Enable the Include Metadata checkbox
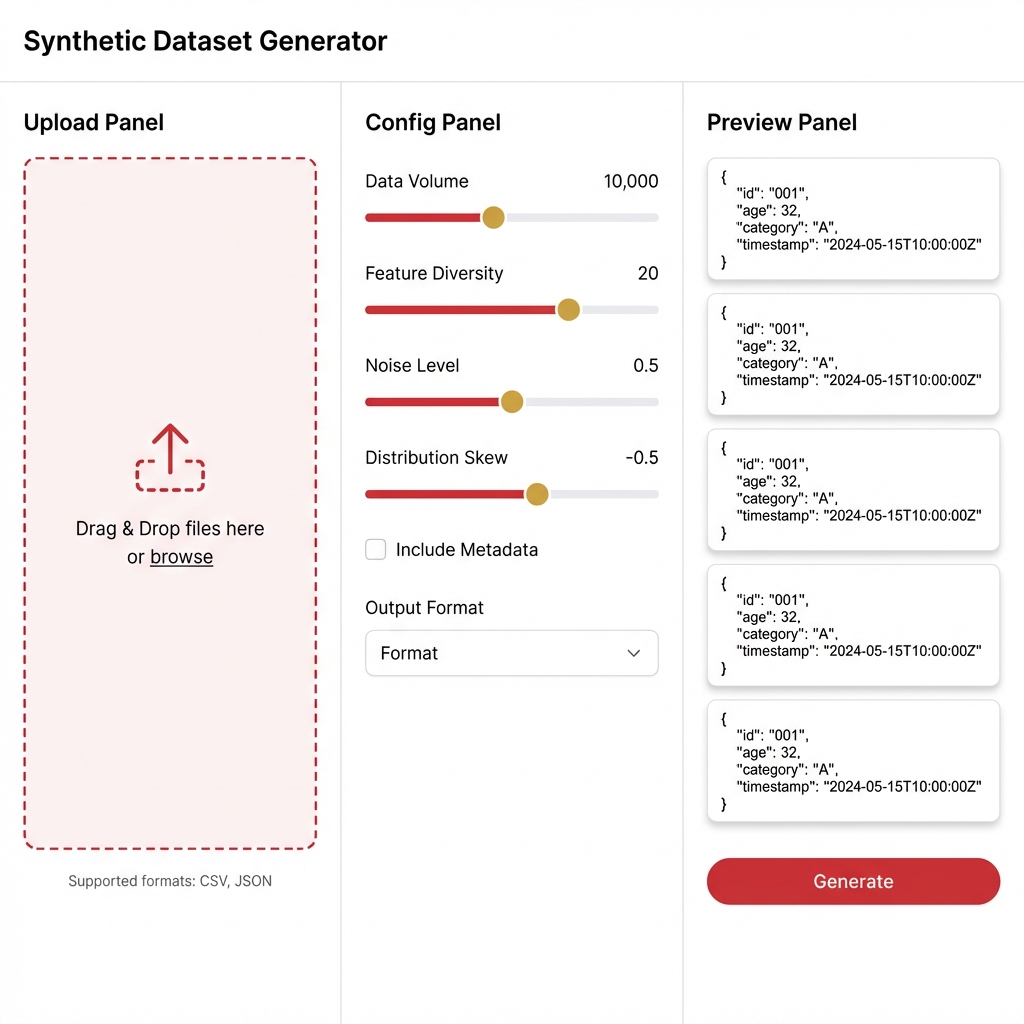Viewport: 1024px width, 1024px height. pos(375,549)
